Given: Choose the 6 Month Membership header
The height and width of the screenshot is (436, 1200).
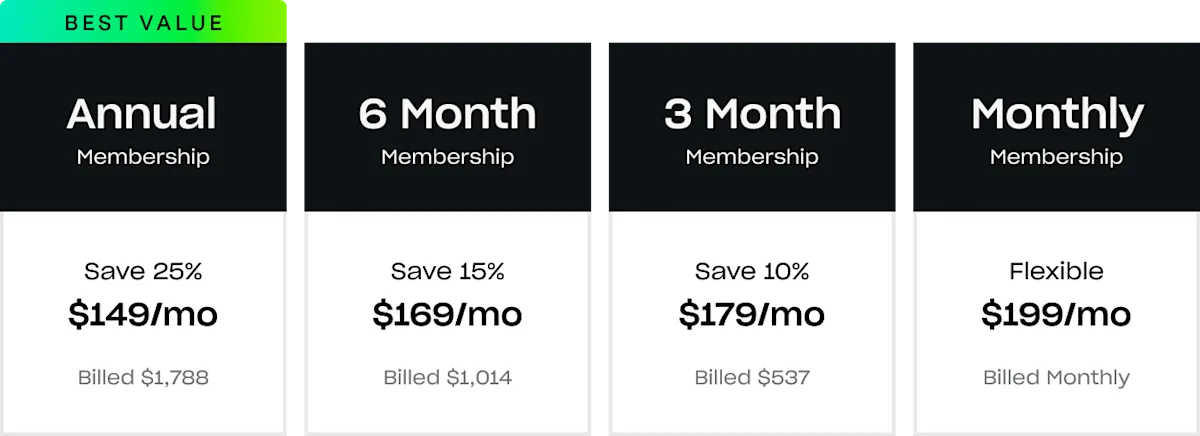Looking at the screenshot, I should [x=447, y=127].
